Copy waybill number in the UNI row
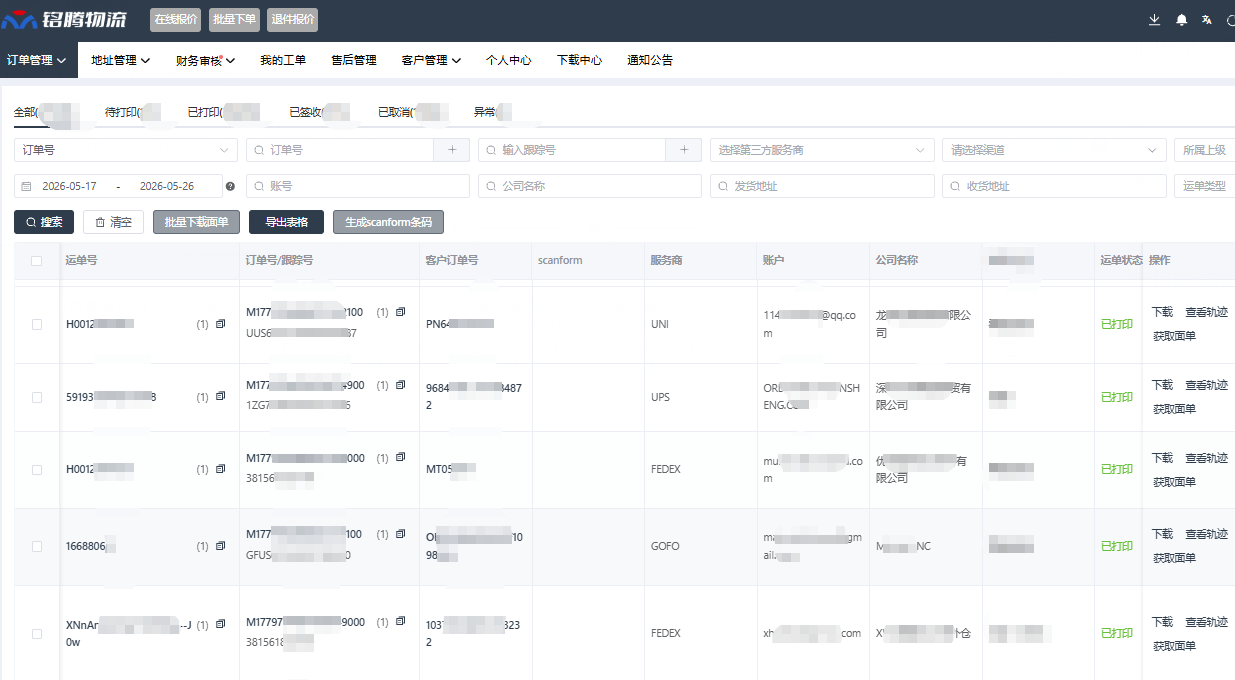The image size is (1235, 680). coord(221,324)
